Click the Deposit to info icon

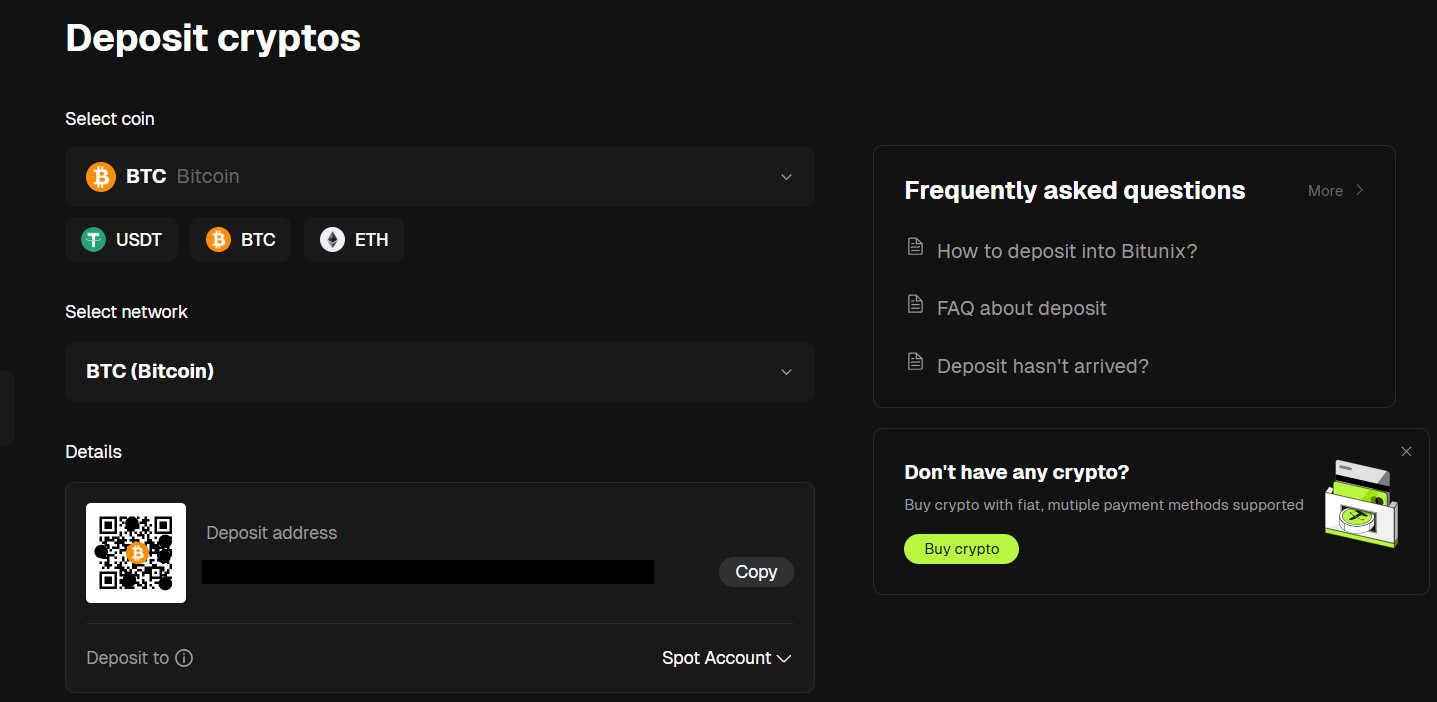[184, 658]
